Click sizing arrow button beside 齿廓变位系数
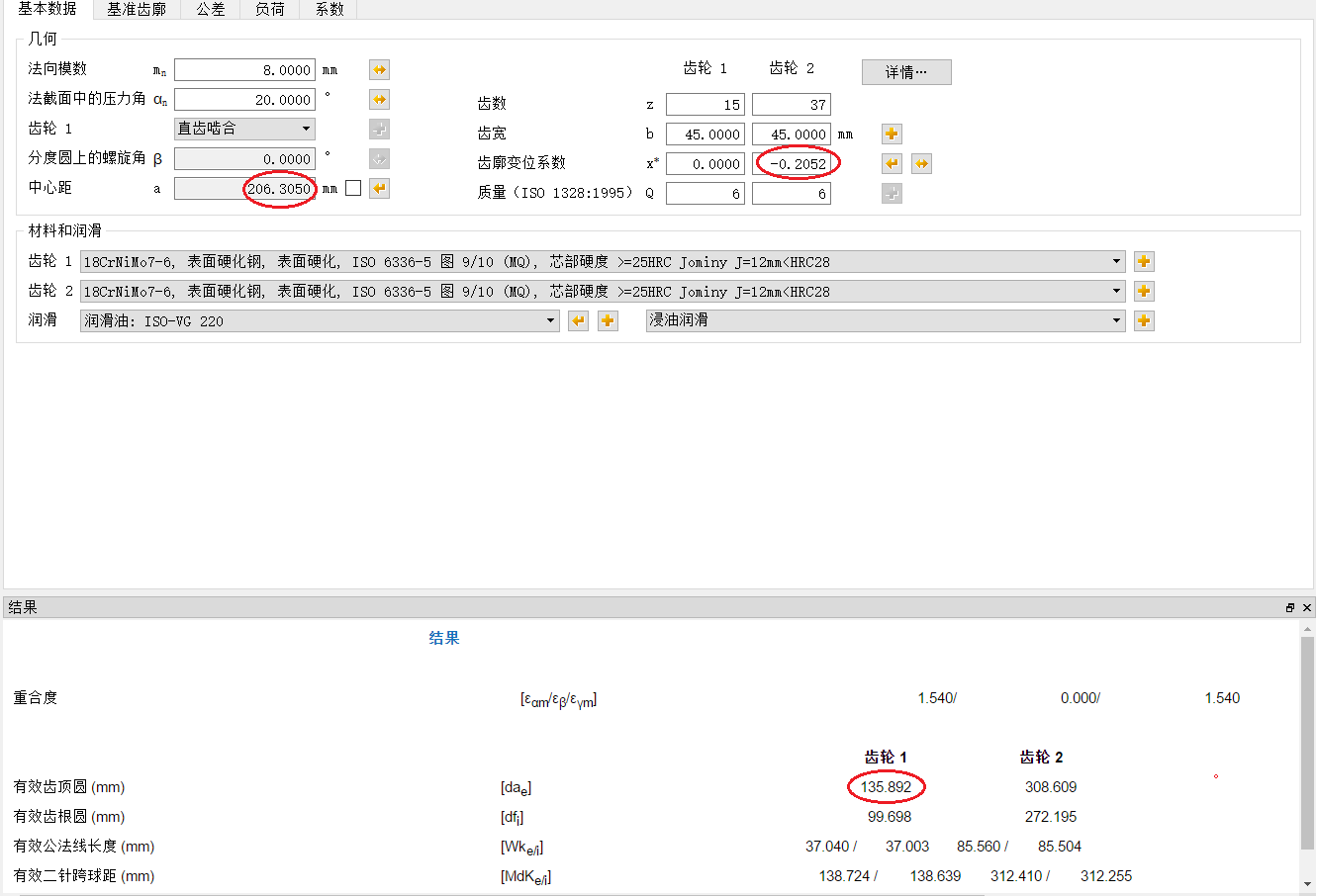 [x=892, y=164]
